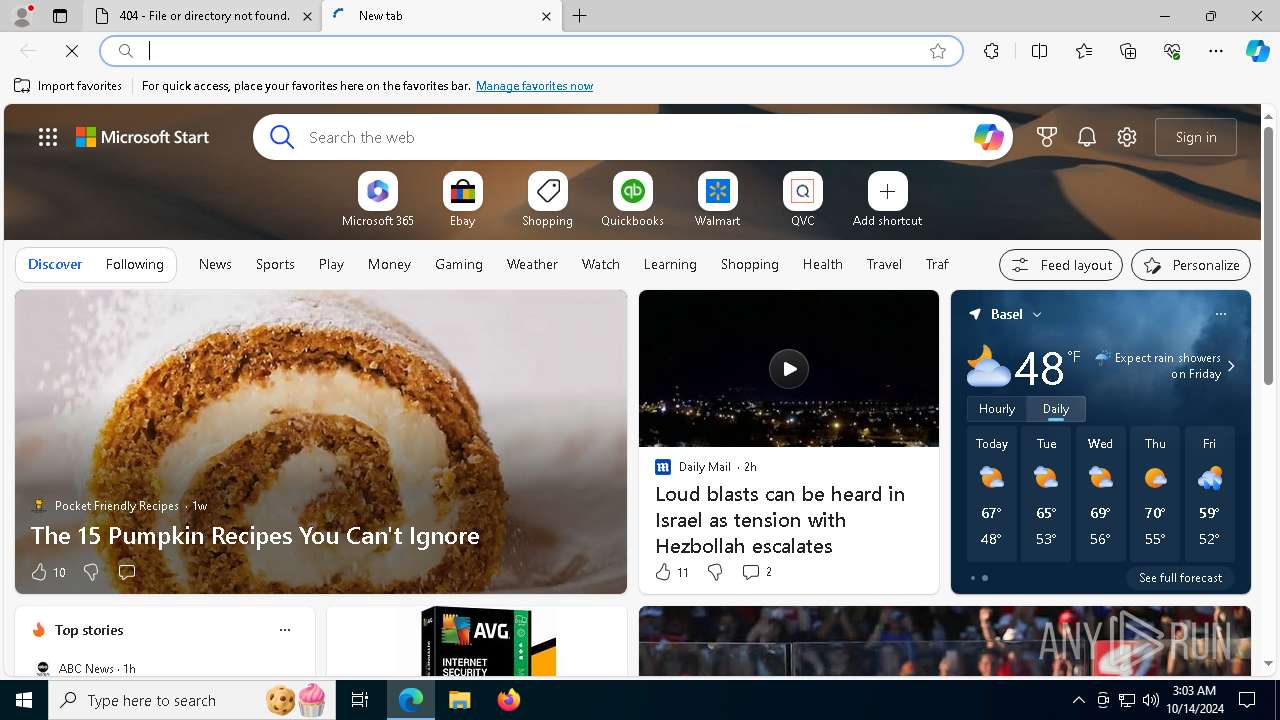Open comments on Israel blasts article
Viewport: 1280px width, 720px height.
756,572
